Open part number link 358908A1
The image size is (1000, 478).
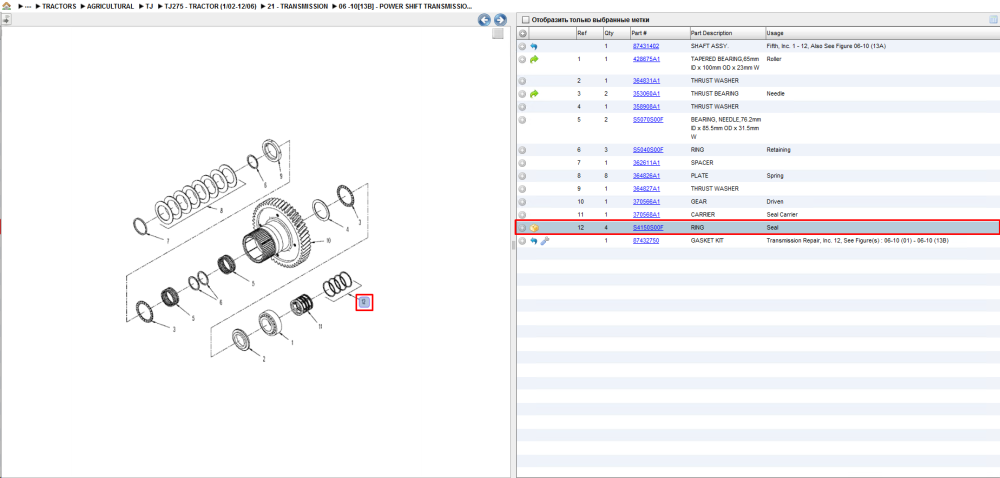[x=646, y=106]
